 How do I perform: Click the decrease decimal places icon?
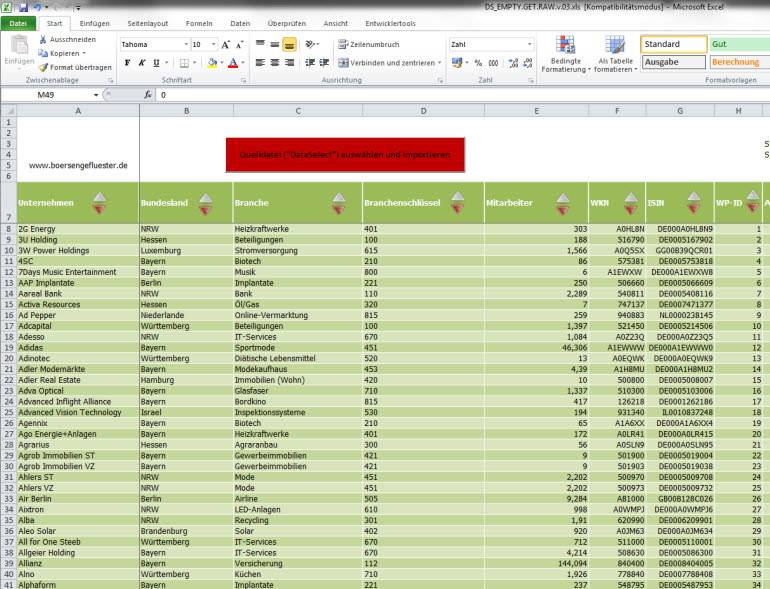click(528, 63)
